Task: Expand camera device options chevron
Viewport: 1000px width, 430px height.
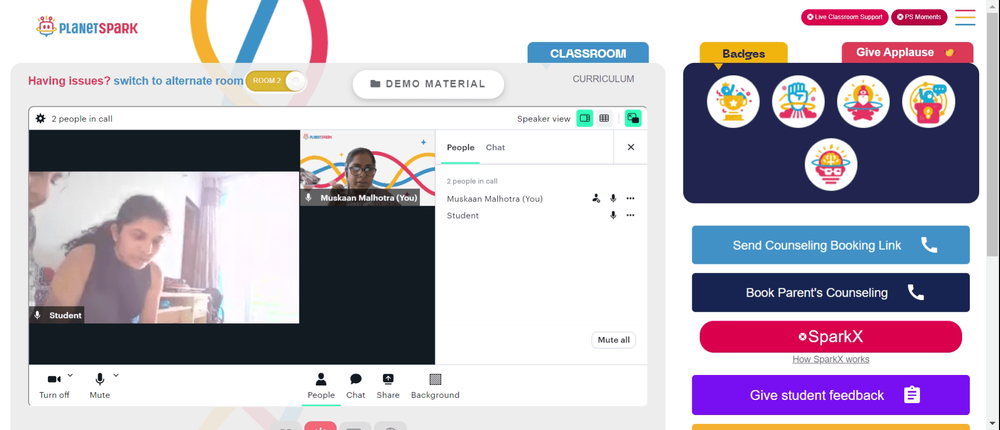Action: [x=70, y=375]
